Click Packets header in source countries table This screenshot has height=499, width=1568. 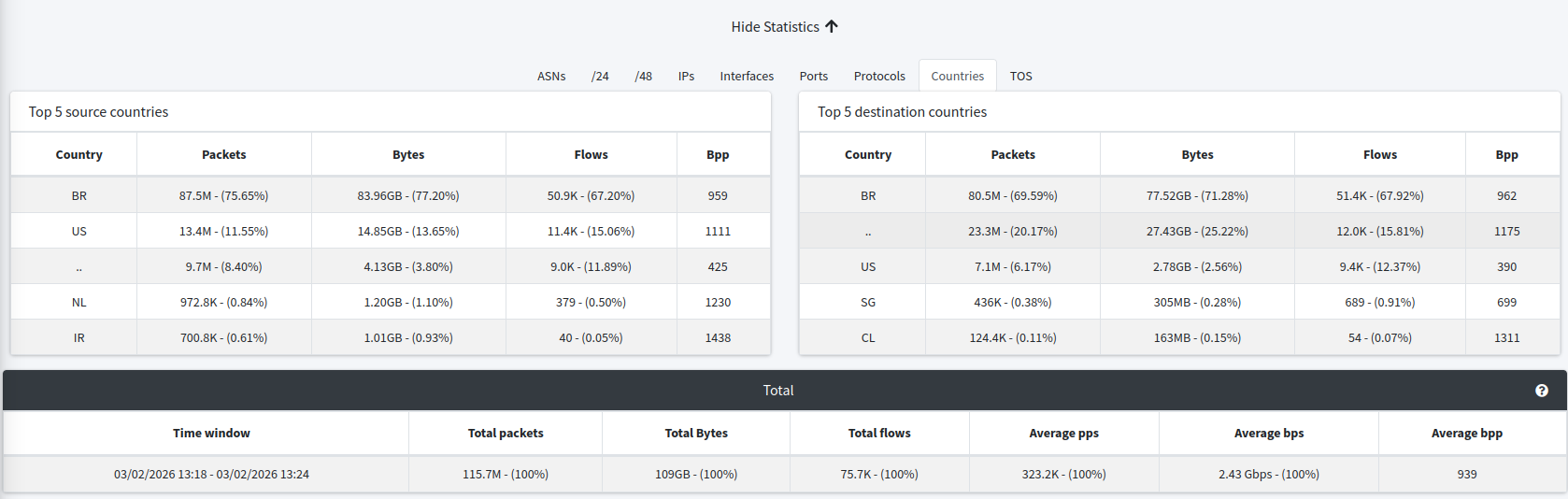[224, 154]
